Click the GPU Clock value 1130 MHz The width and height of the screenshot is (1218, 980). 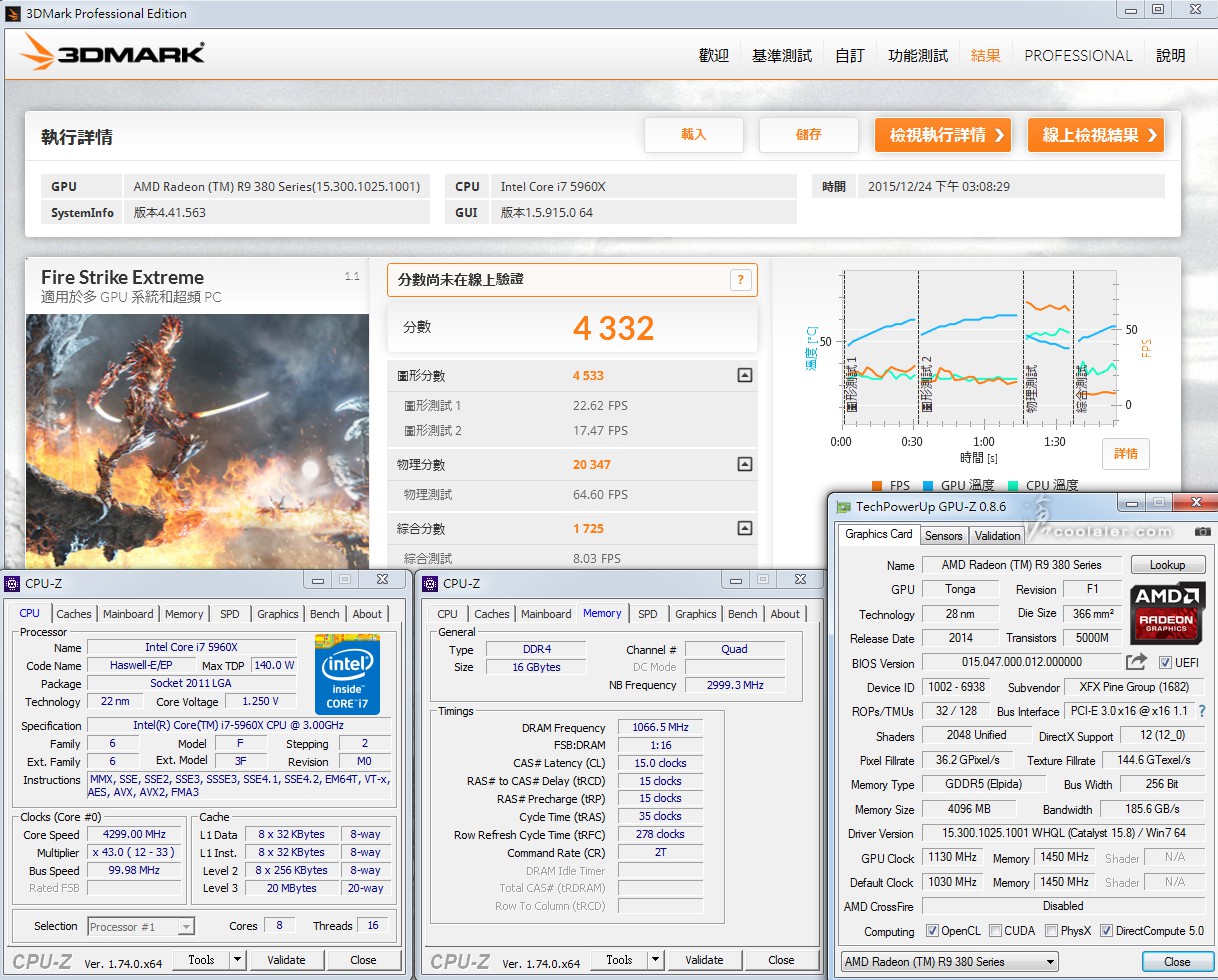[951, 857]
